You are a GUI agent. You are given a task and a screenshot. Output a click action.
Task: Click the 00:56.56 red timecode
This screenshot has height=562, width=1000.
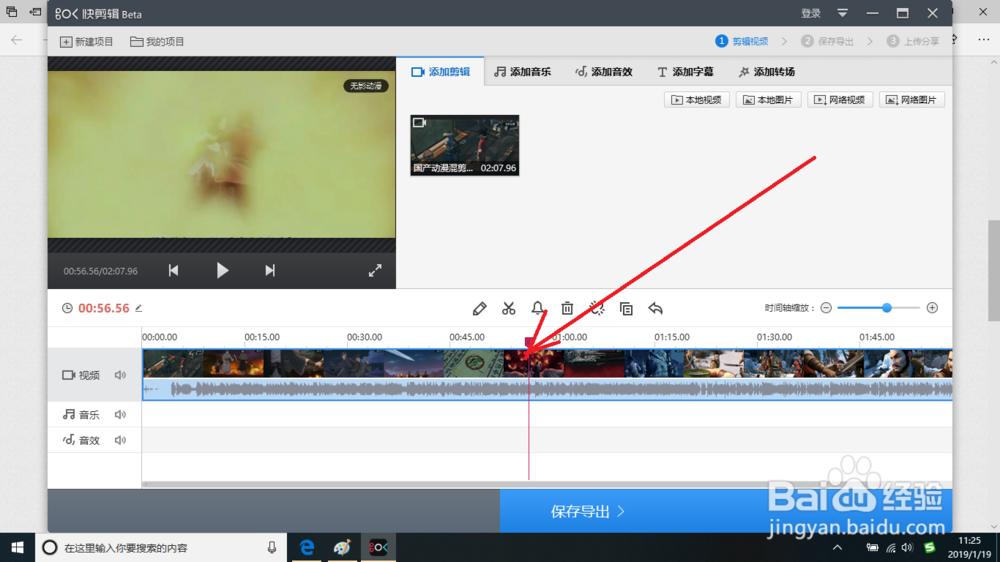[103, 308]
